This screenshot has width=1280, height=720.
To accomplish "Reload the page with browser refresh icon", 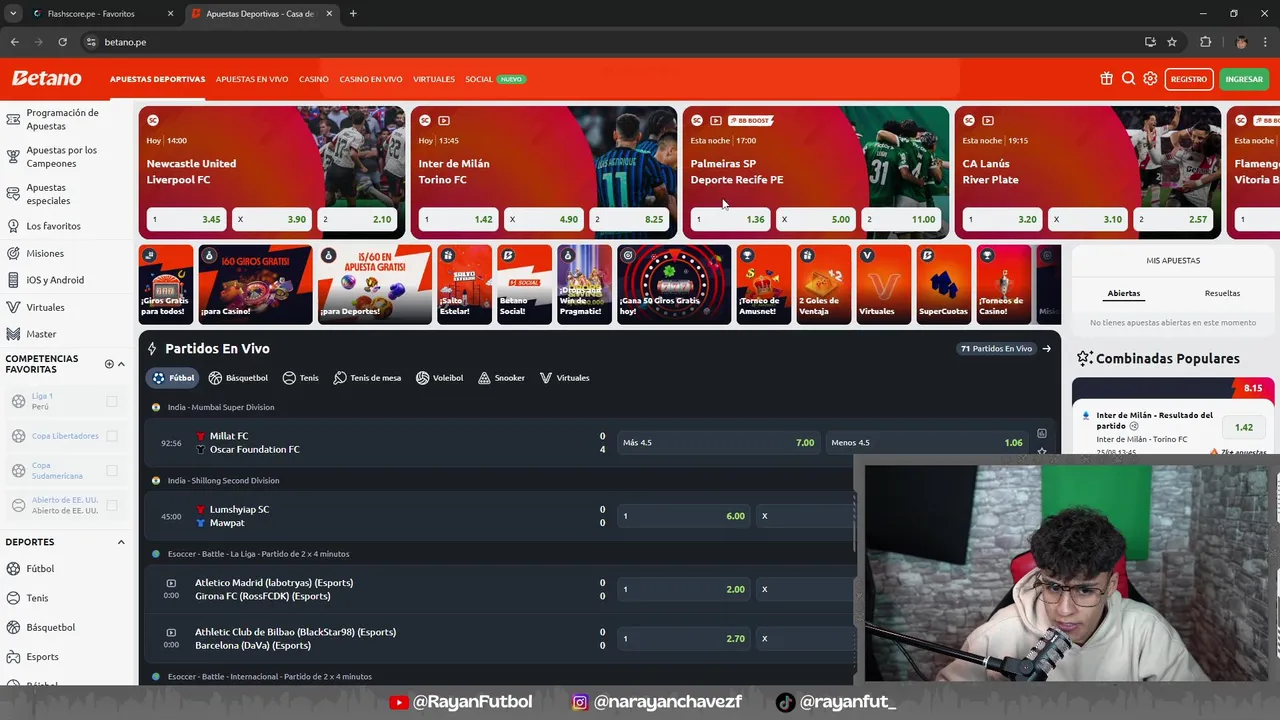I will [x=62, y=42].
